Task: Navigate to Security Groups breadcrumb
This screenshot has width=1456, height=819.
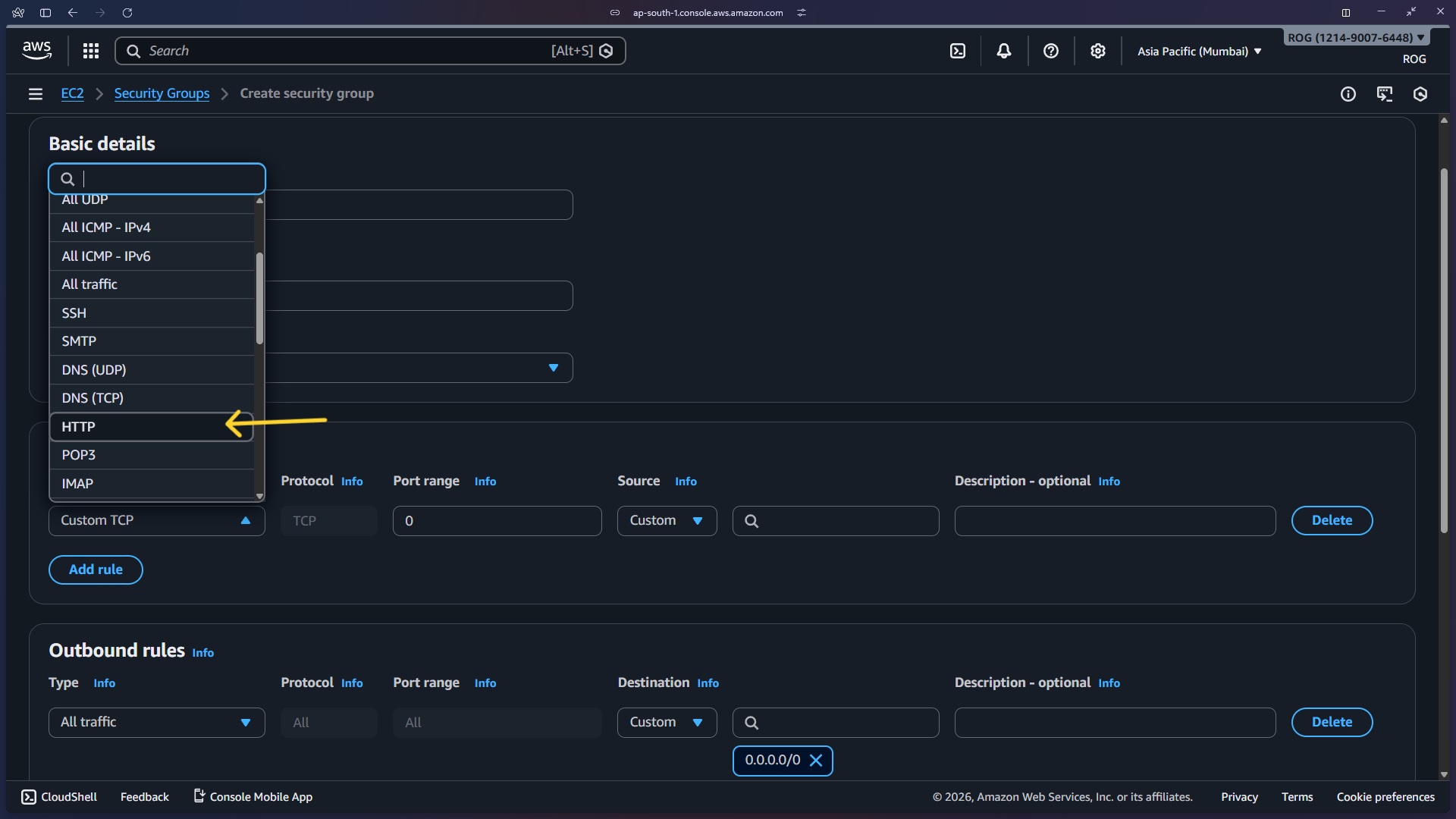Action: (162, 93)
